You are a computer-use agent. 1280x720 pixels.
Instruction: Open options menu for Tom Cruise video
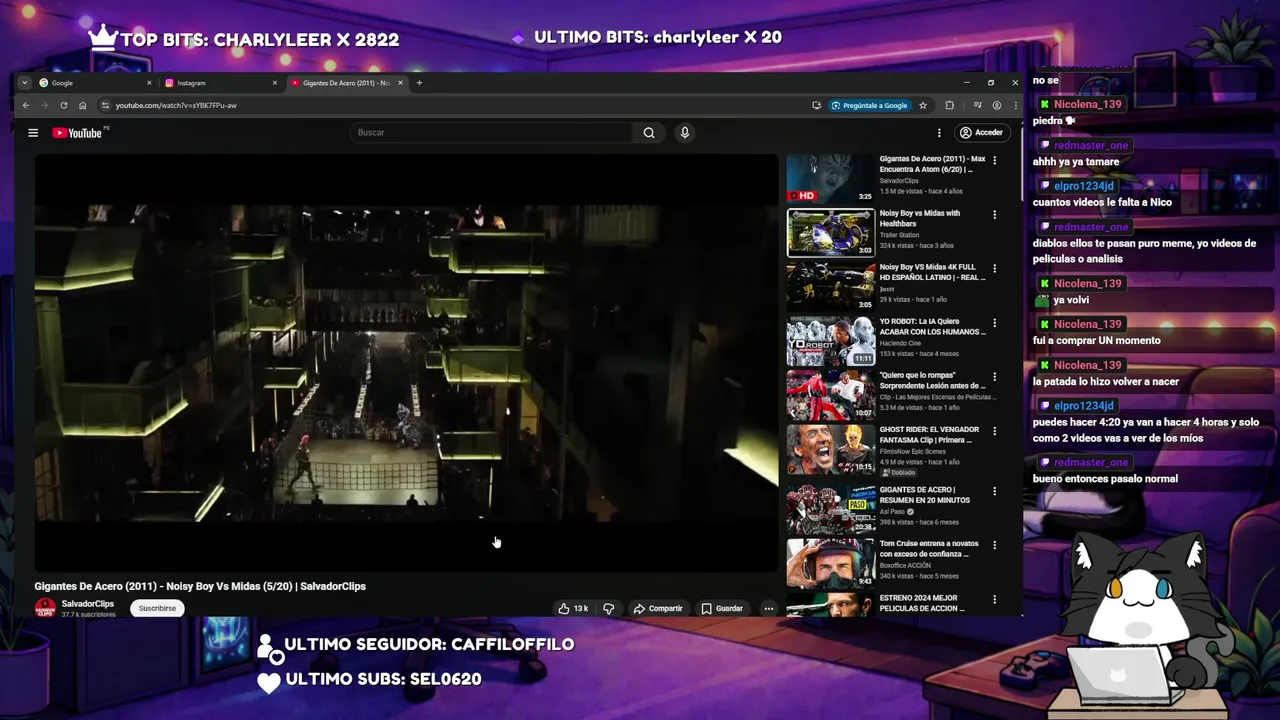coord(994,545)
